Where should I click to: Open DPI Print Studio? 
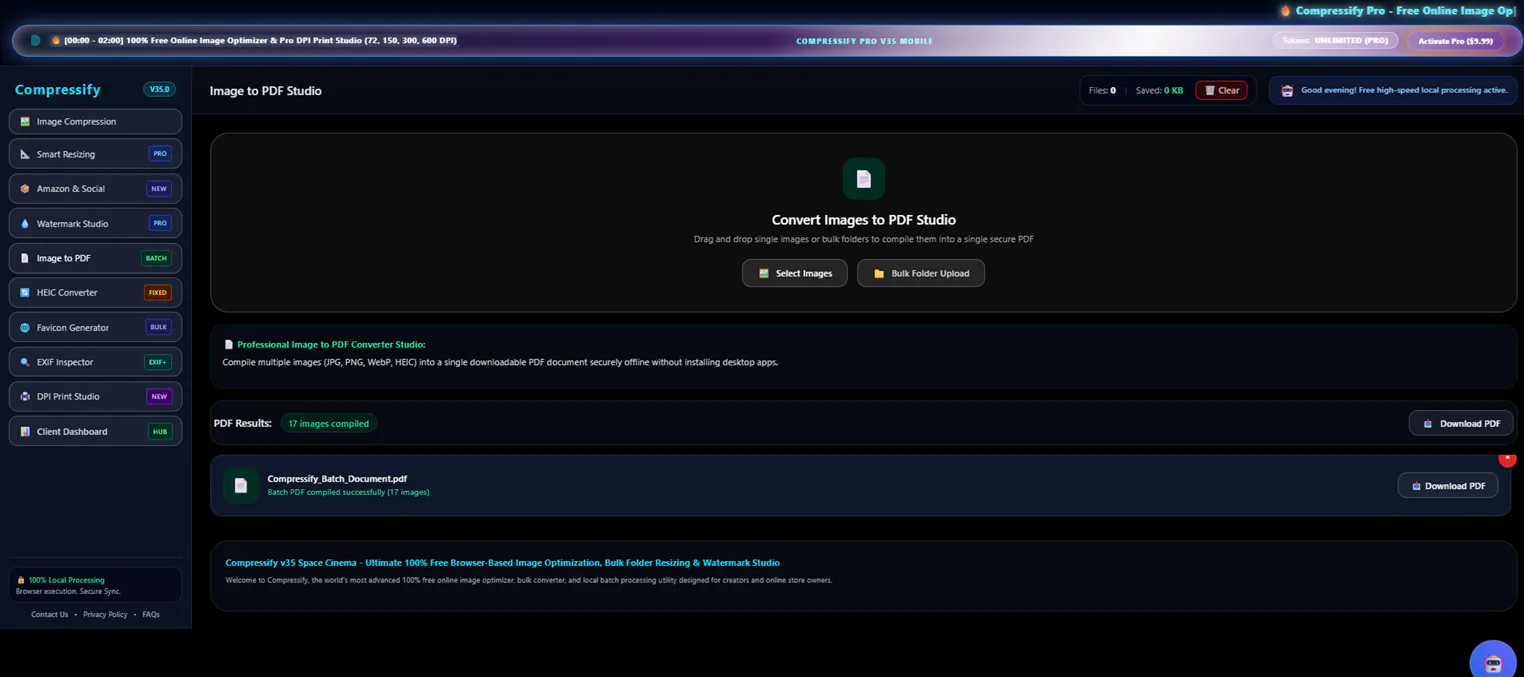click(x=95, y=396)
